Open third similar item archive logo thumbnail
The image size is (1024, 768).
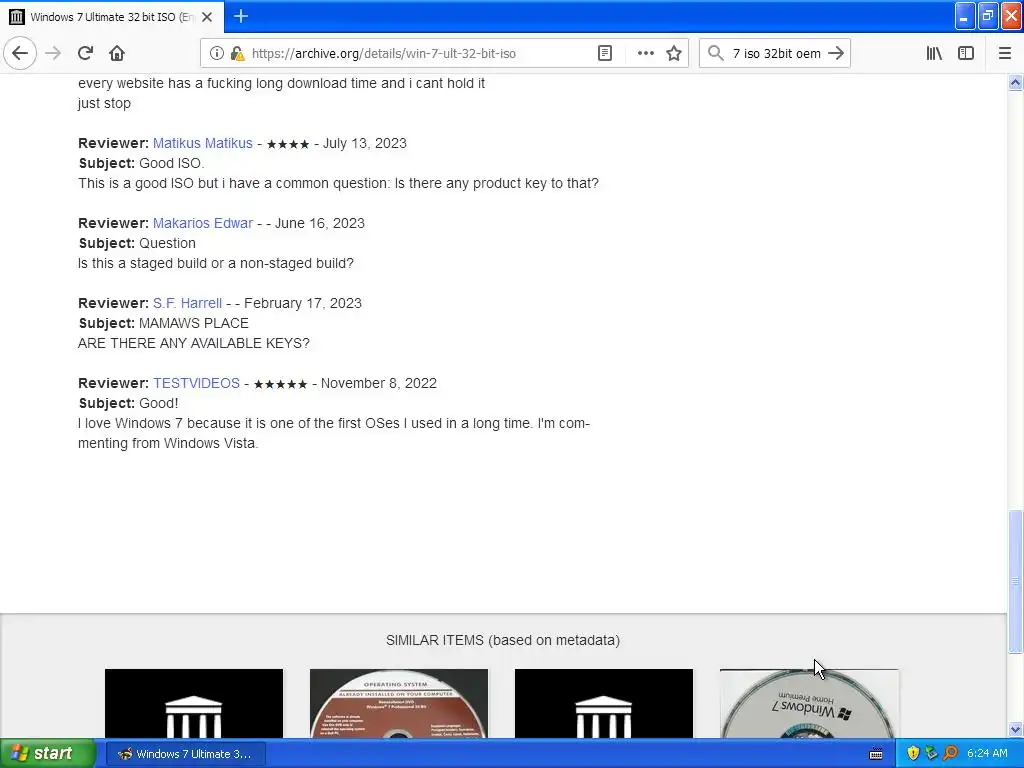pos(604,703)
